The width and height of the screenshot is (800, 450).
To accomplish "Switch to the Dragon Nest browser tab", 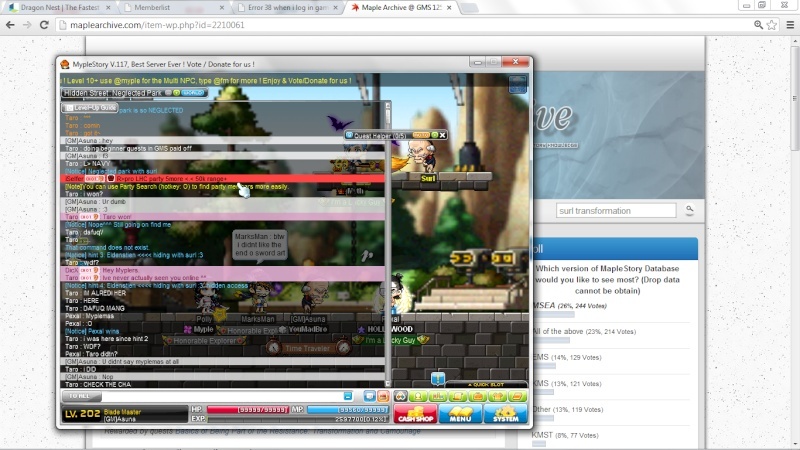I will pos(59,8).
